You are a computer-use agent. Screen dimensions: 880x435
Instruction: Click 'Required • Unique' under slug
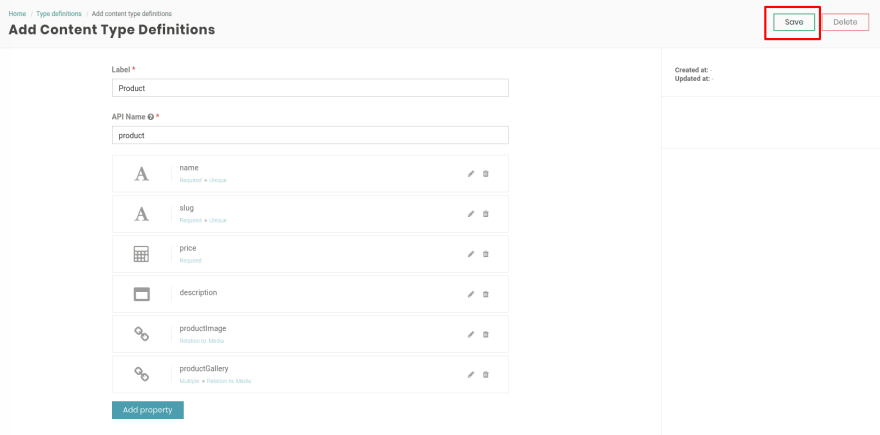pyautogui.click(x=203, y=221)
